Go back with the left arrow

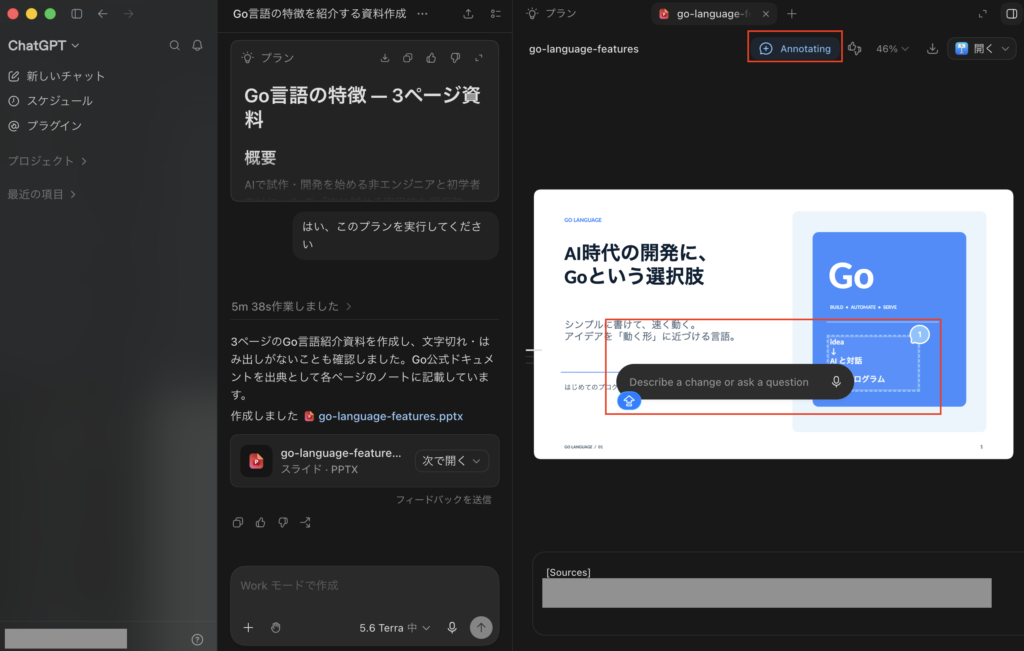pos(103,14)
